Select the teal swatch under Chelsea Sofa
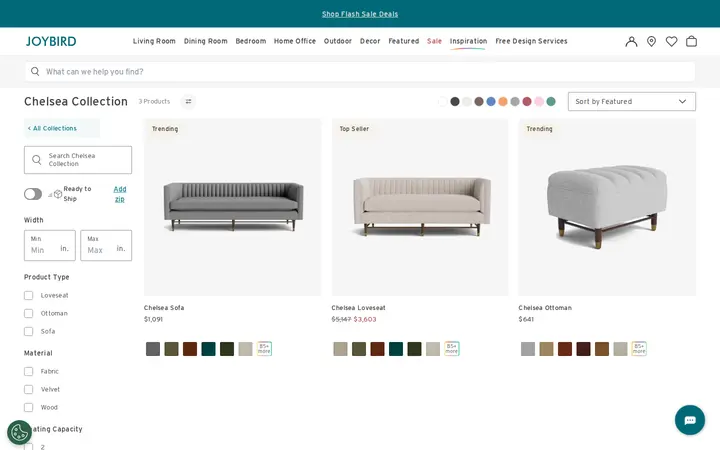 tap(208, 349)
